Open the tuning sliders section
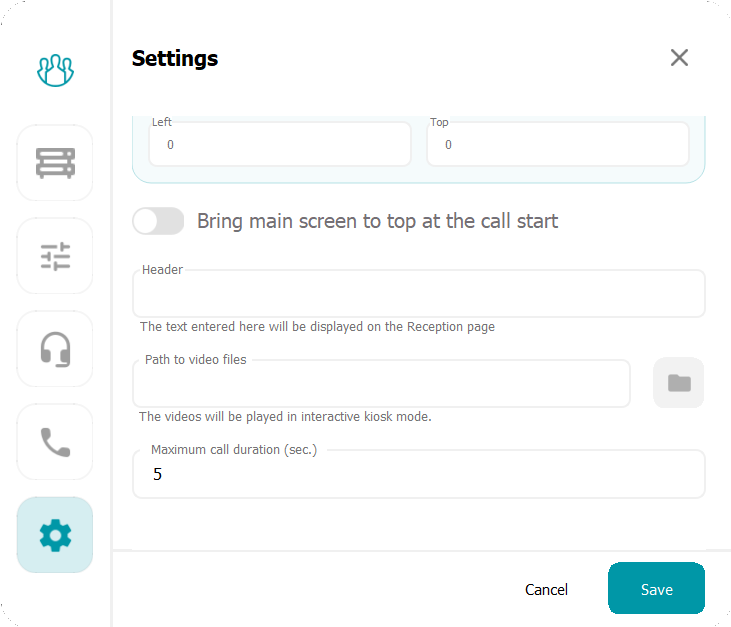 55,256
